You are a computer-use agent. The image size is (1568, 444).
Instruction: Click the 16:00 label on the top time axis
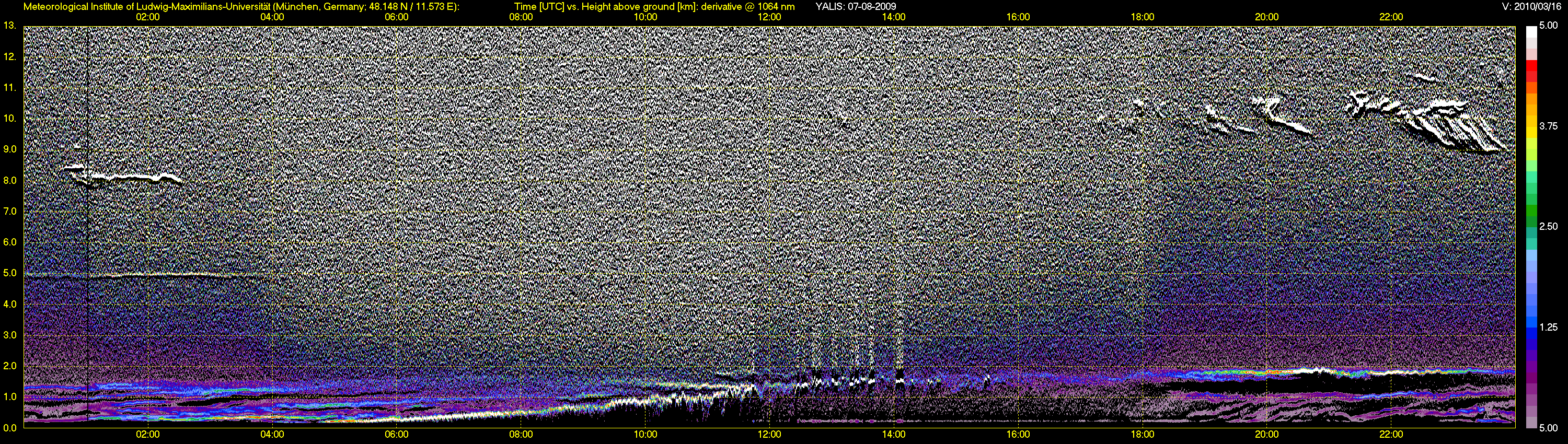pos(1018,17)
